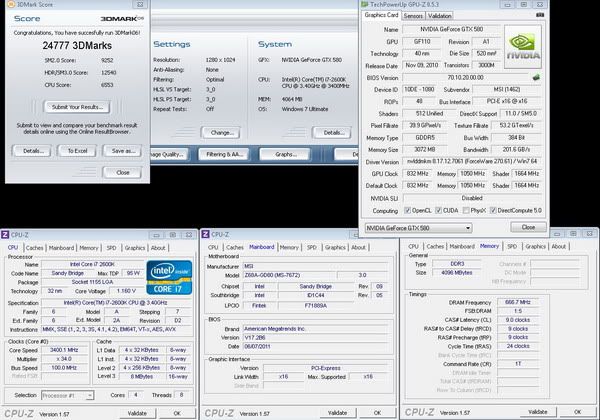Open the Caches tab in the CPU-Z processor window
Viewport: 600px width, 420px height.
tap(35, 248)
